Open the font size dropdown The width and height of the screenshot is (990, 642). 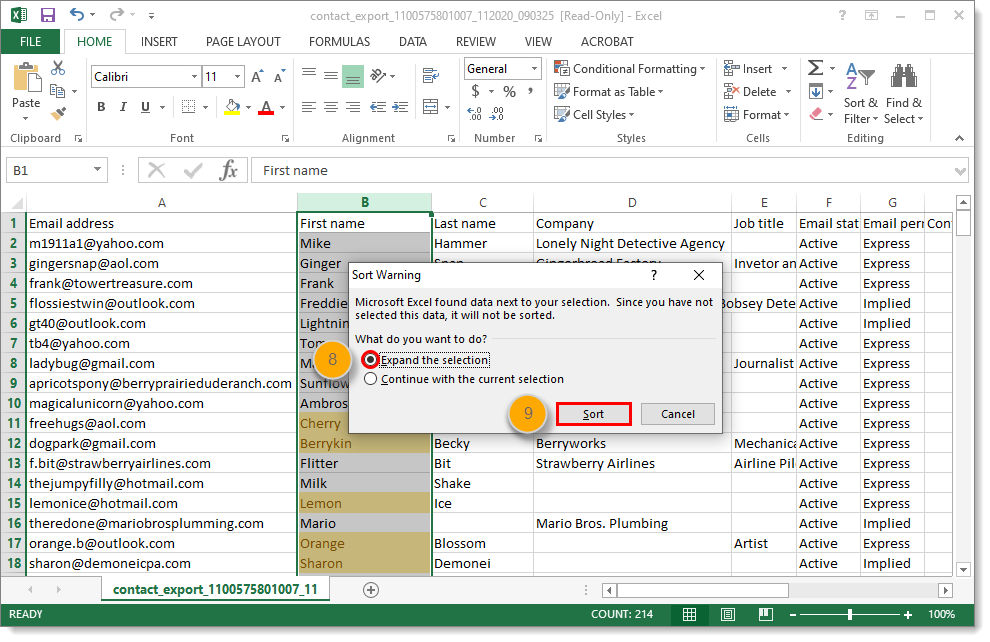pyautogui.click(x=237, y=77)
